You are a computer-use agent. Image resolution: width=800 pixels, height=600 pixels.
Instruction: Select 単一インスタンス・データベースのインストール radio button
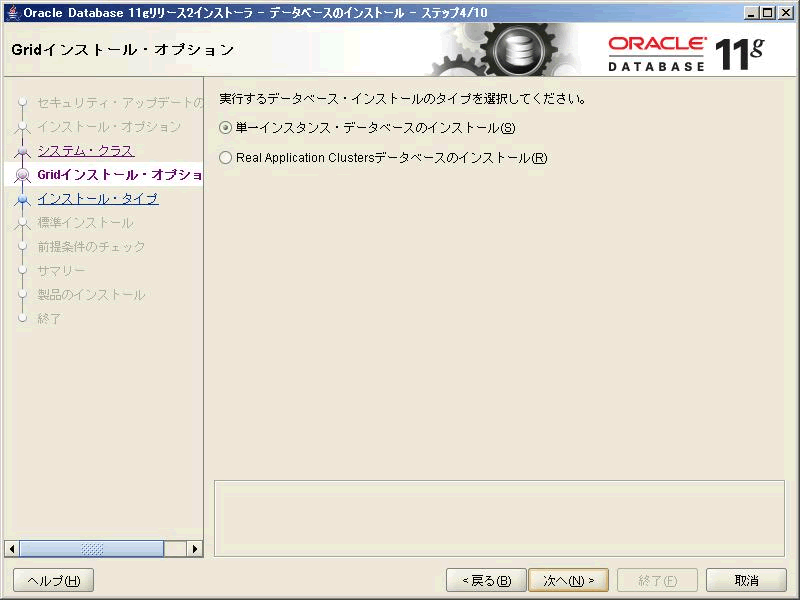[x=225, y=128]
